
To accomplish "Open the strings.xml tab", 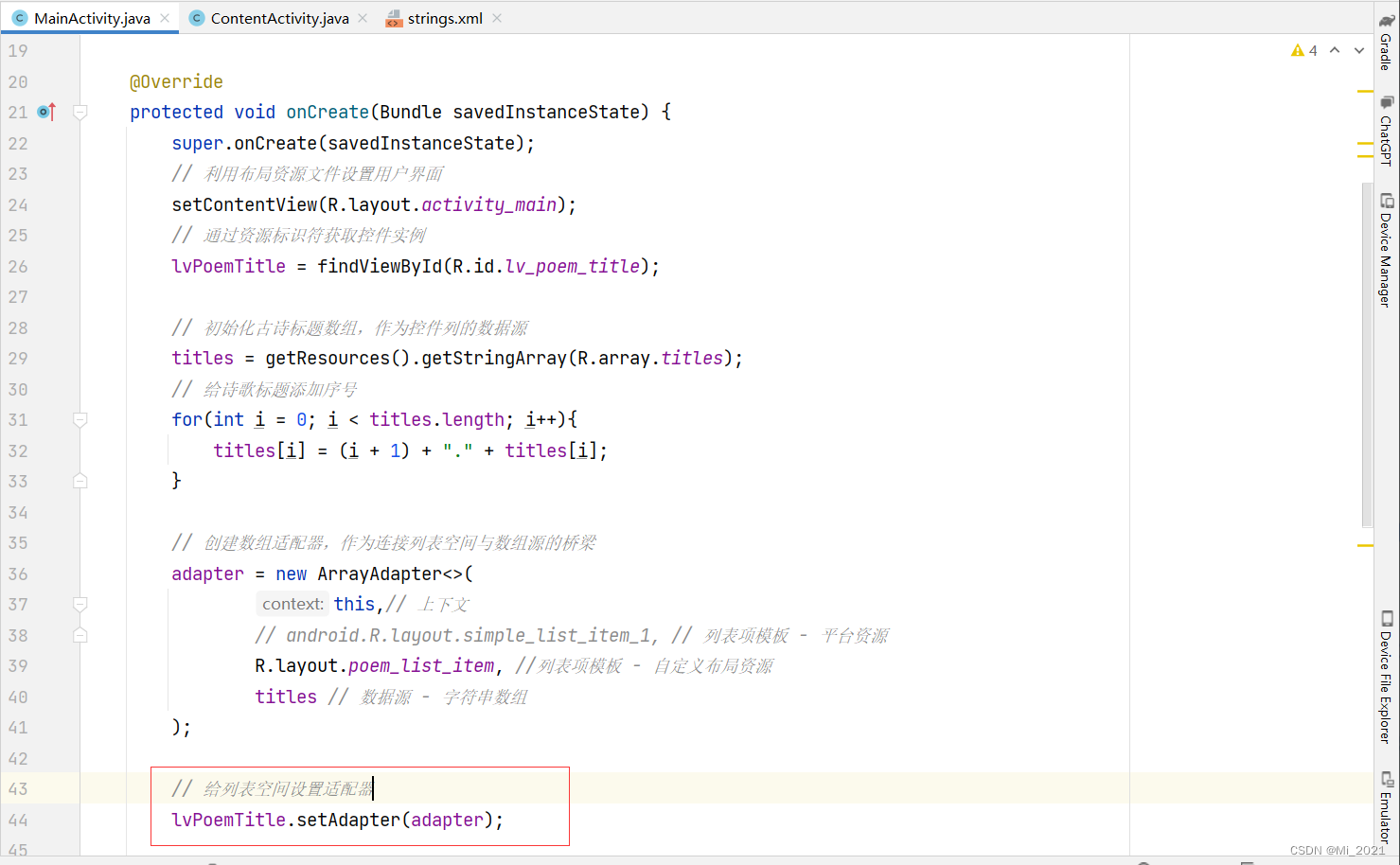I will click(445, 18).
